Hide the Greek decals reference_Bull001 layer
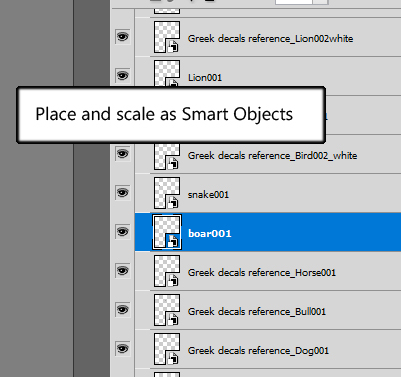The height and width of the screenshot is (377, 401). [122, 310]
